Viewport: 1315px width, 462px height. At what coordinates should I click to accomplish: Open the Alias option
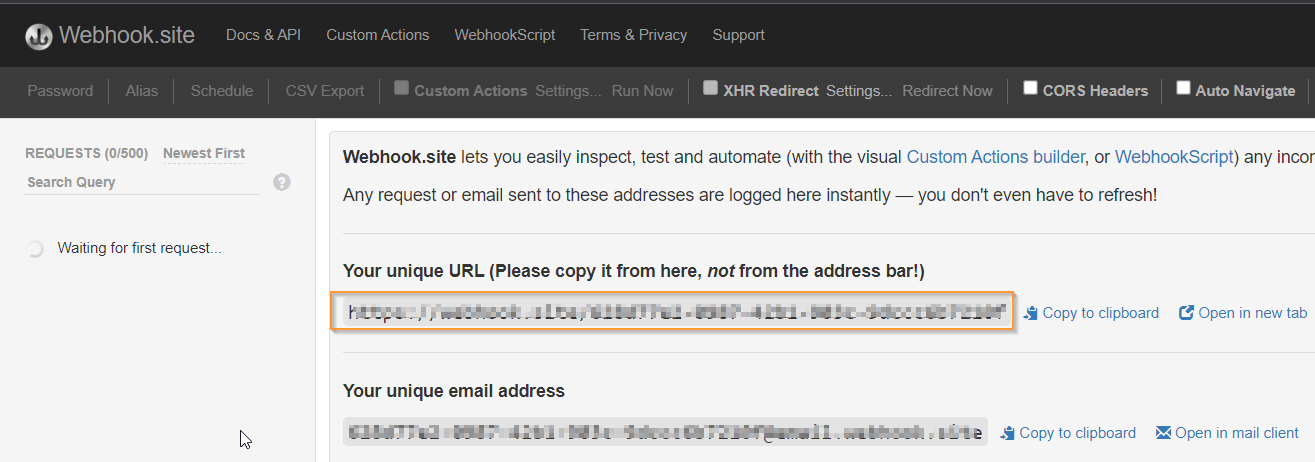tap(142, 91)
